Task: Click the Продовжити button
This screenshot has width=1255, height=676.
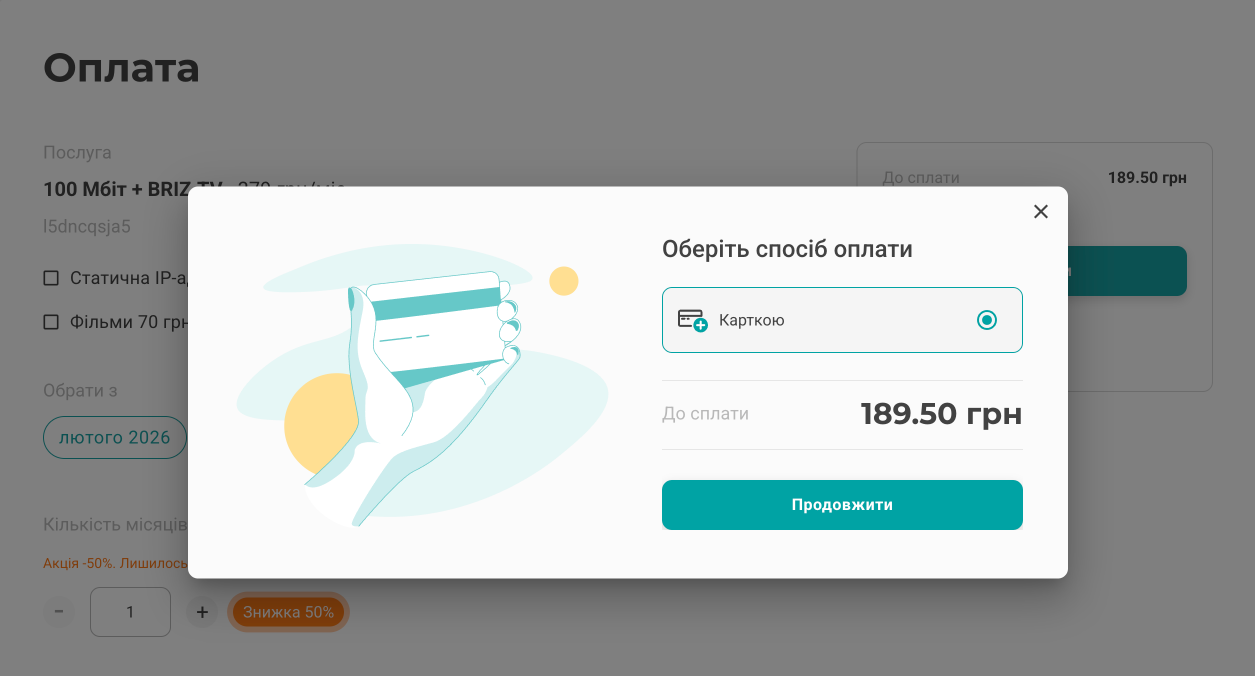Action: pos(842,505)
